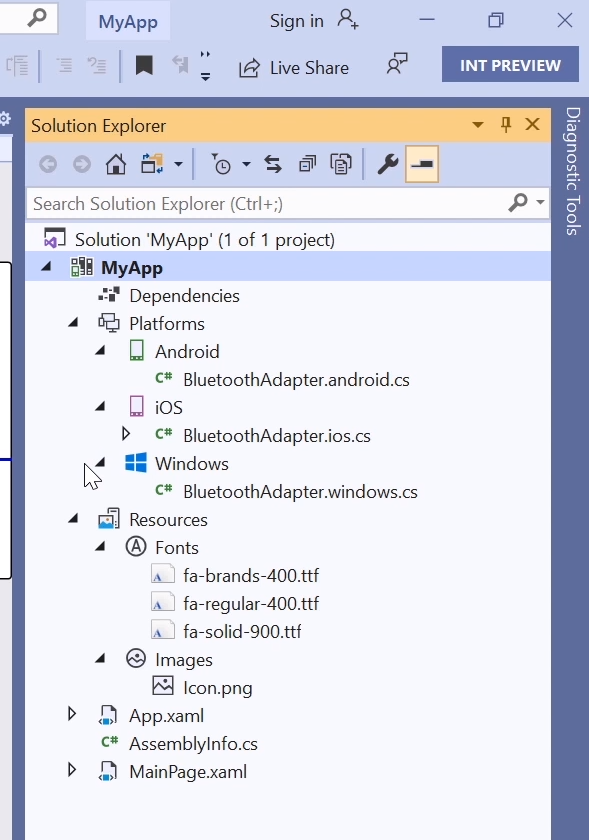589x840 pixels.
Task: Click the Pending Changes Filter clock icon
Action: coord(220,164)
